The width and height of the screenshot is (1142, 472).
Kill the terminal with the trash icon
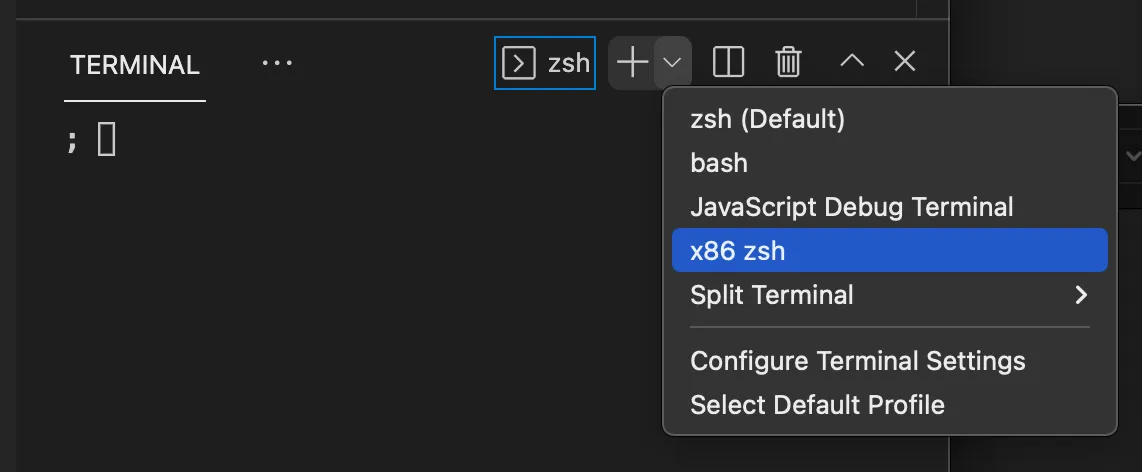click(x=788, y=63)
